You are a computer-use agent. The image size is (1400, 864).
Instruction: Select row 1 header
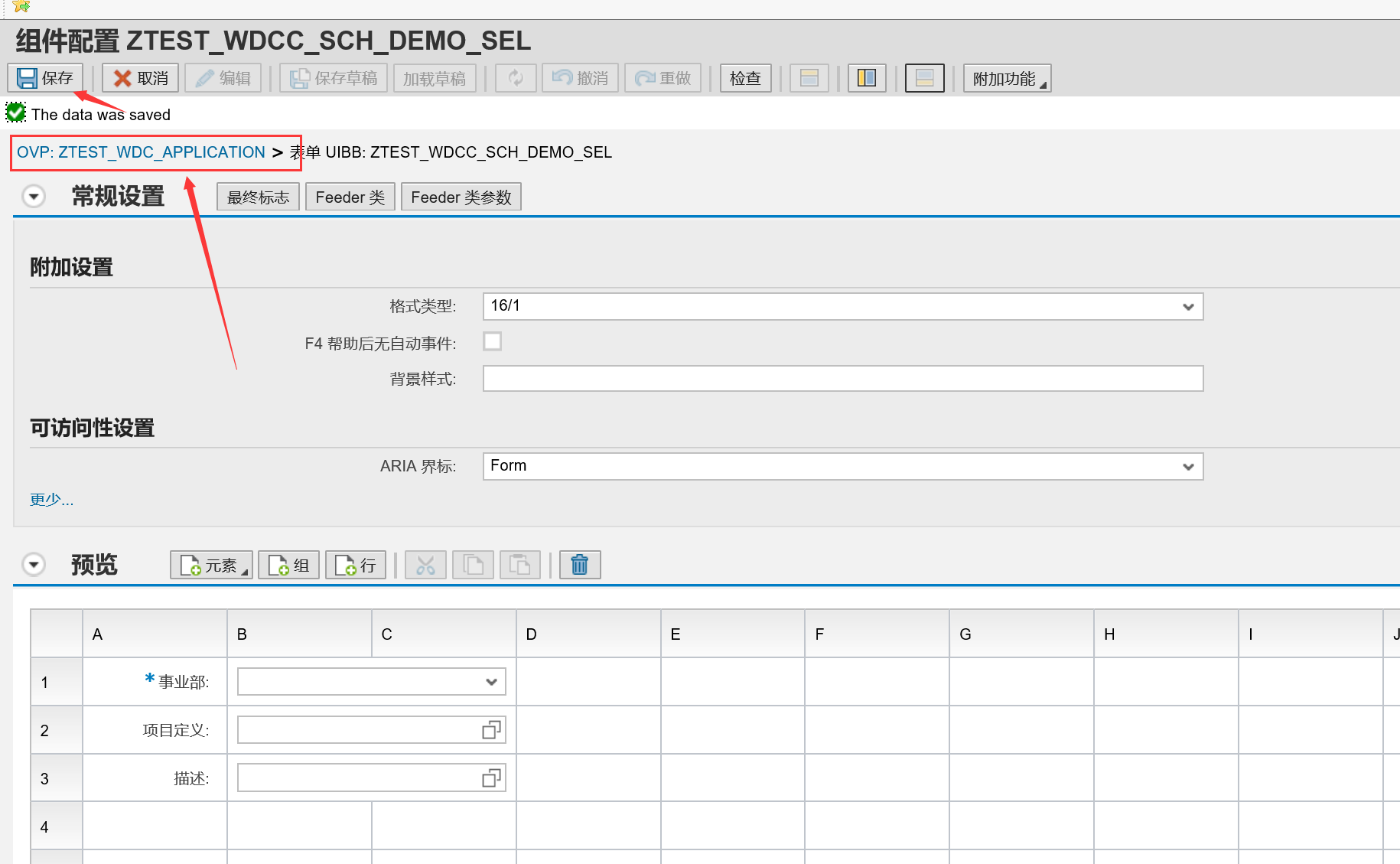57,682
